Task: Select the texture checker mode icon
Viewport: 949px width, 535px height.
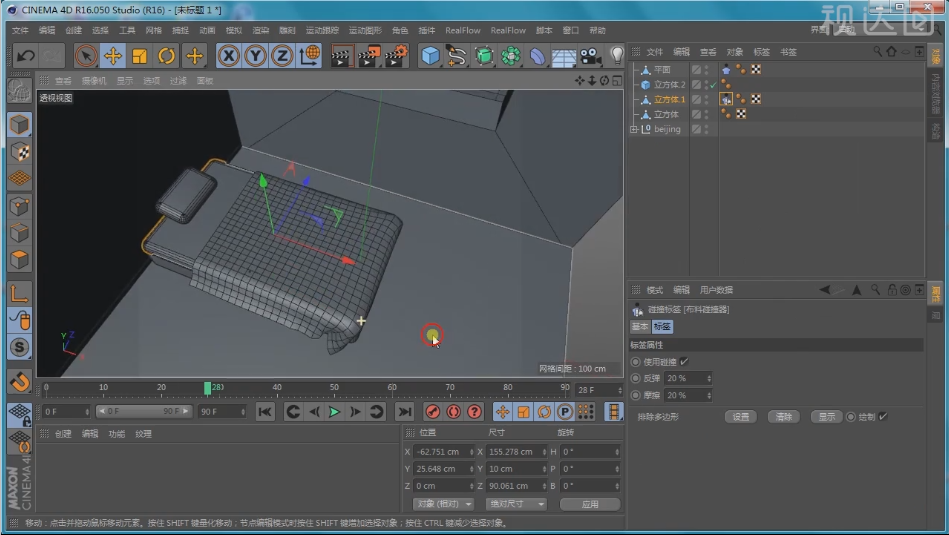Action: click(x=19, y=152)
